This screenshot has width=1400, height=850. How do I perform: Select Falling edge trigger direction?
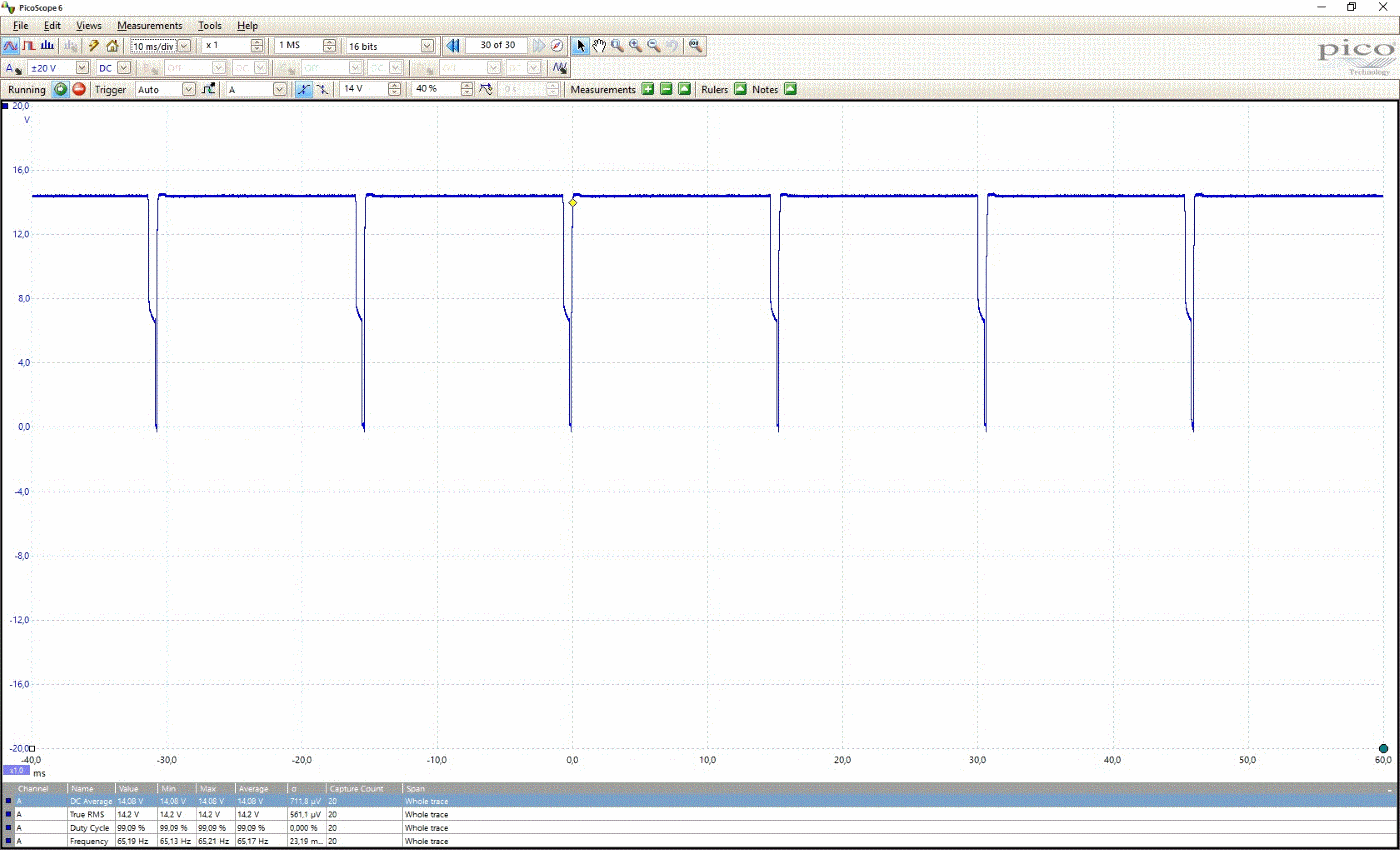(x=322, y=89)
